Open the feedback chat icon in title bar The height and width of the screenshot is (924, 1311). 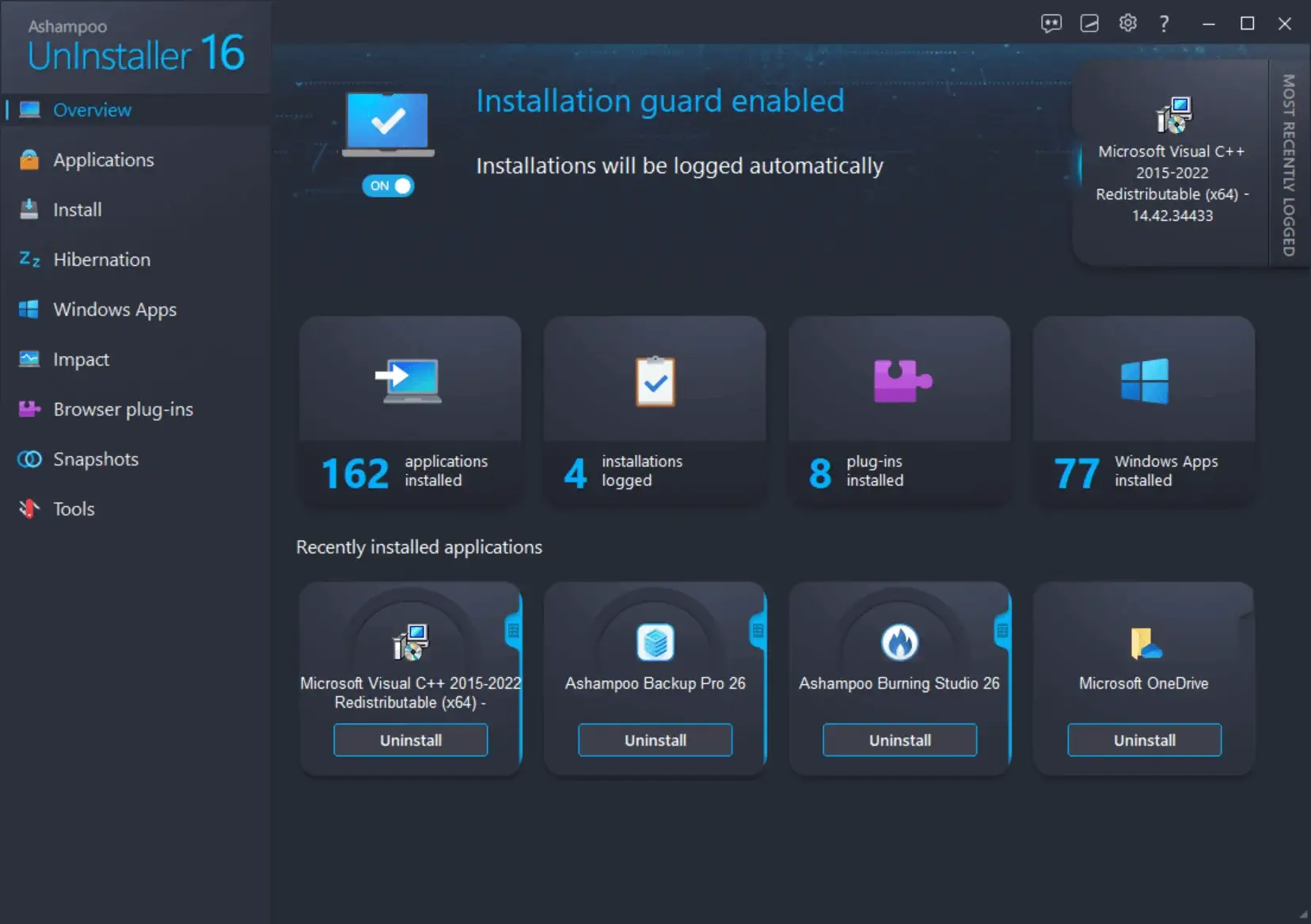pos(1051,24)
